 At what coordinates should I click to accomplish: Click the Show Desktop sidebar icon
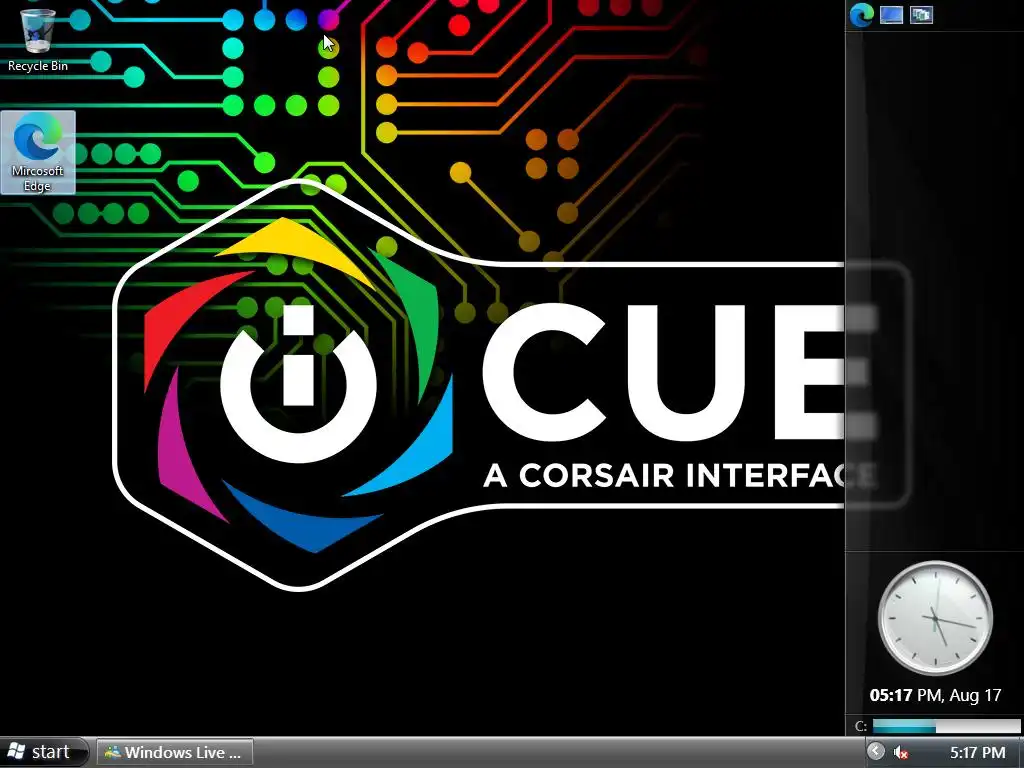point(891,14)
